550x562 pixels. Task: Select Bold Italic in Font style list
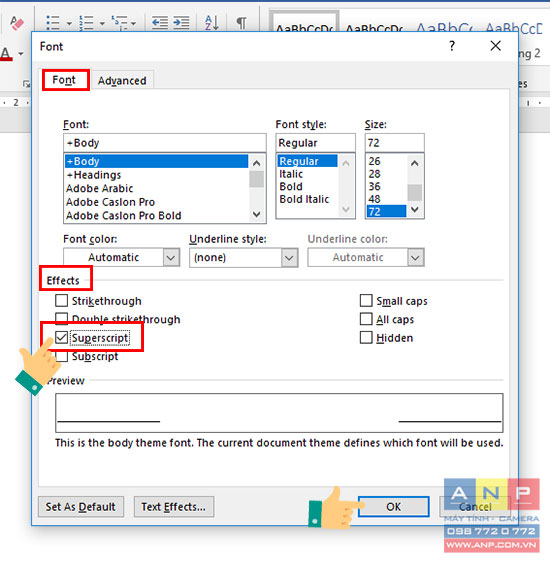click(304, 199)
